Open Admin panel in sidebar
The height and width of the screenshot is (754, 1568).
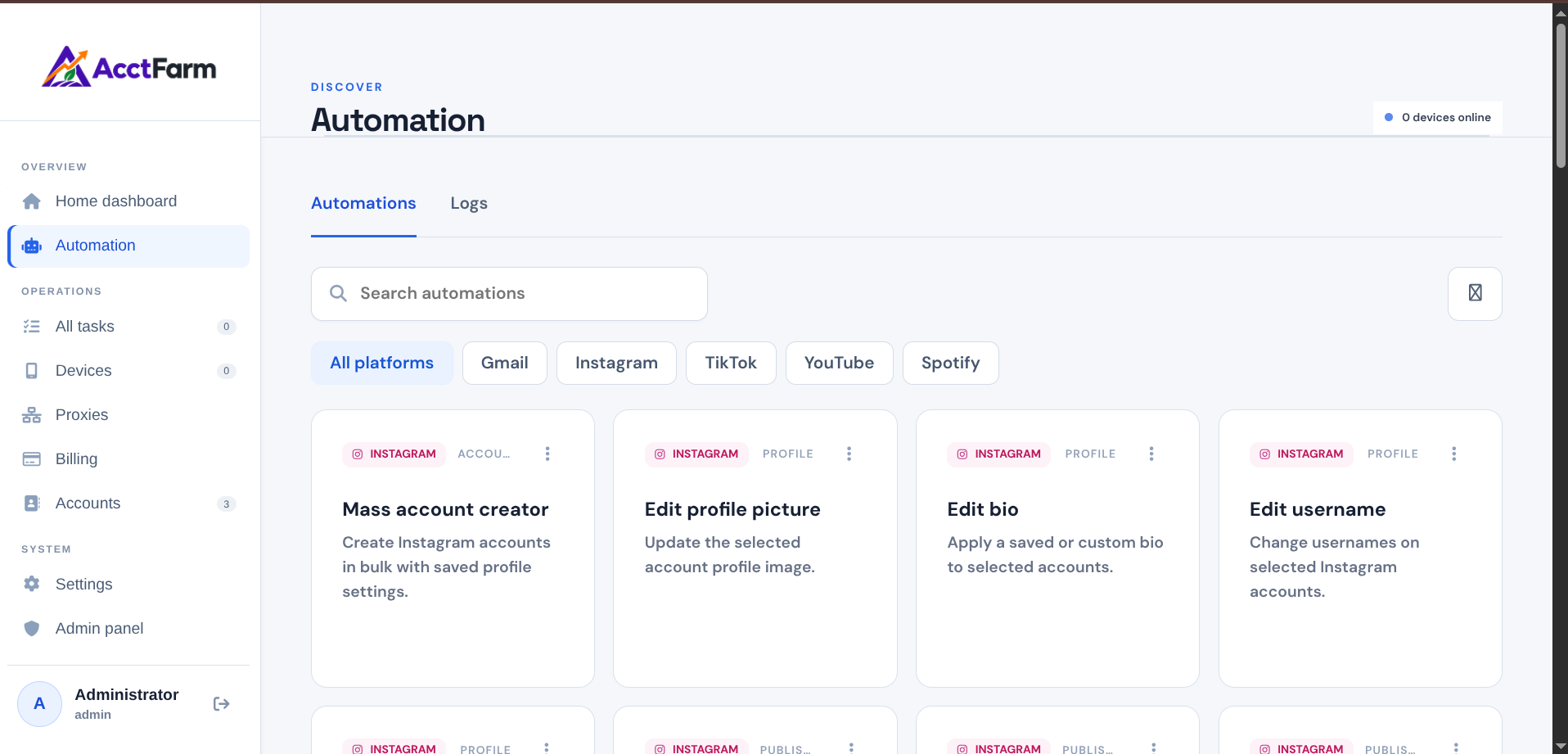pos(128,629)
